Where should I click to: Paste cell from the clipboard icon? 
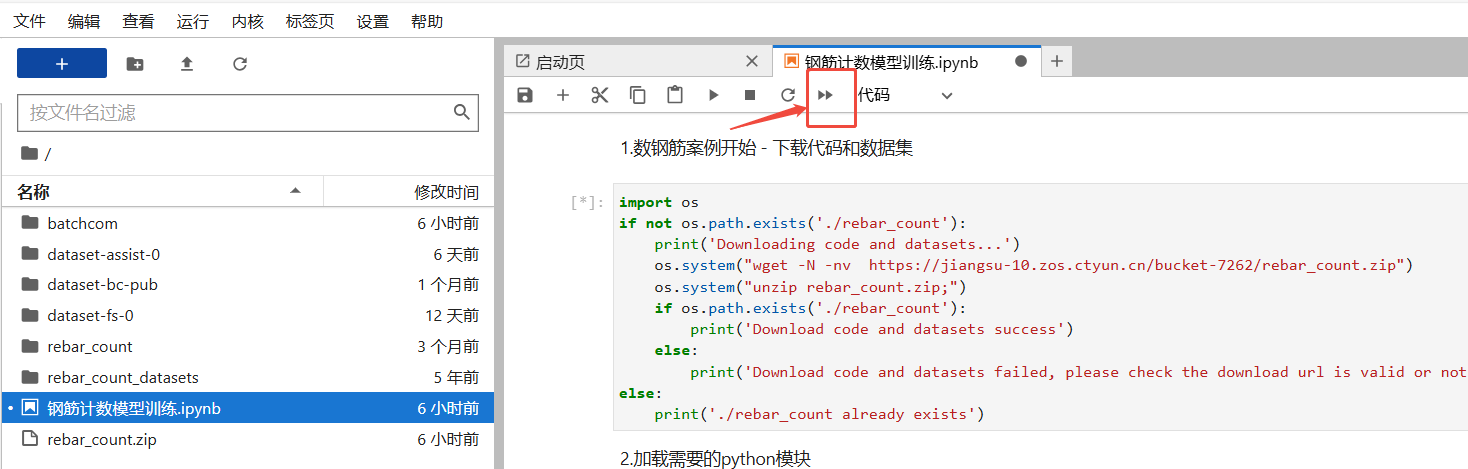(x=675, y=95)
